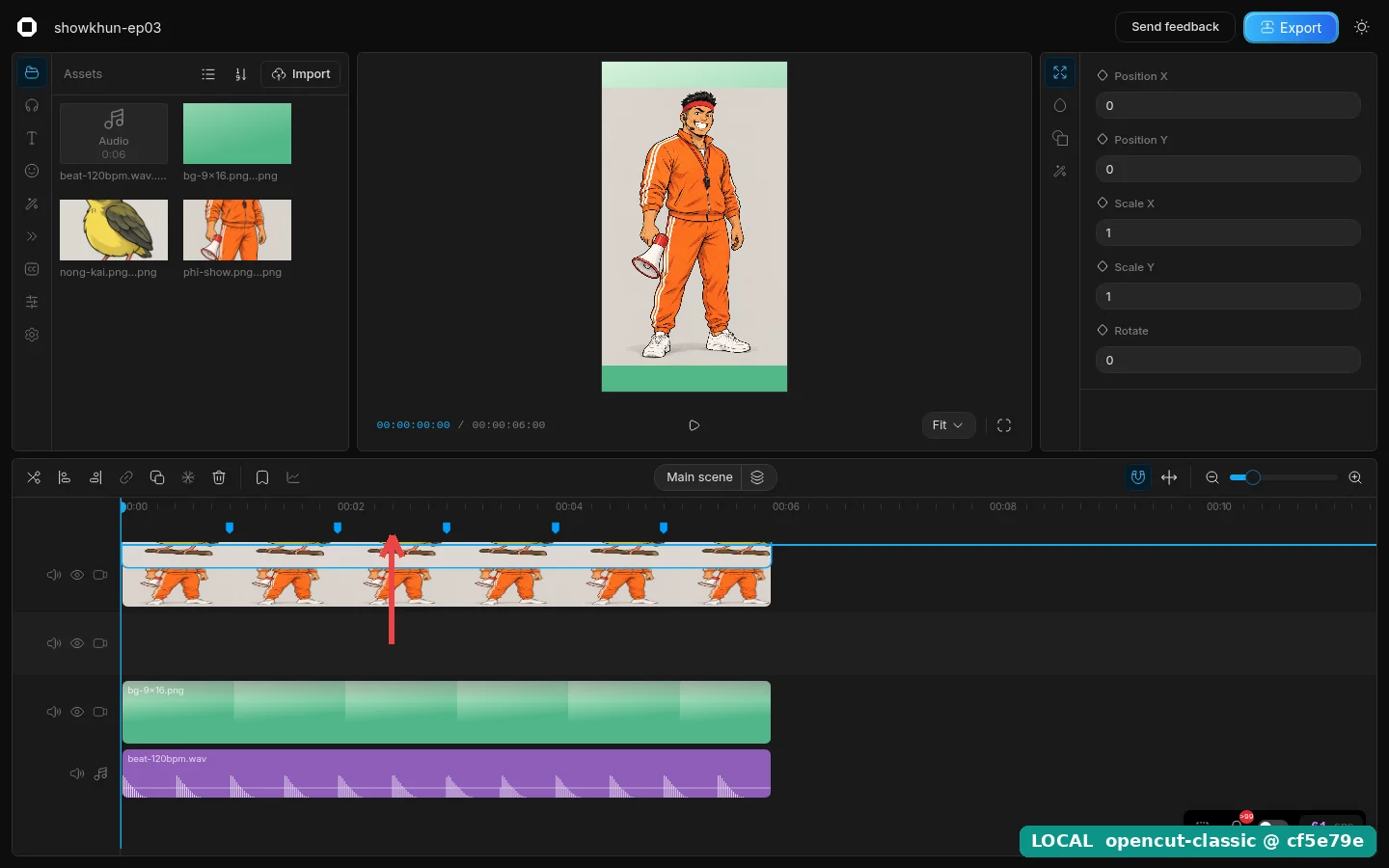The width and height of the screenshot is (1389, 868).
Task: Switch assets to list view
Action: point(208,74)
